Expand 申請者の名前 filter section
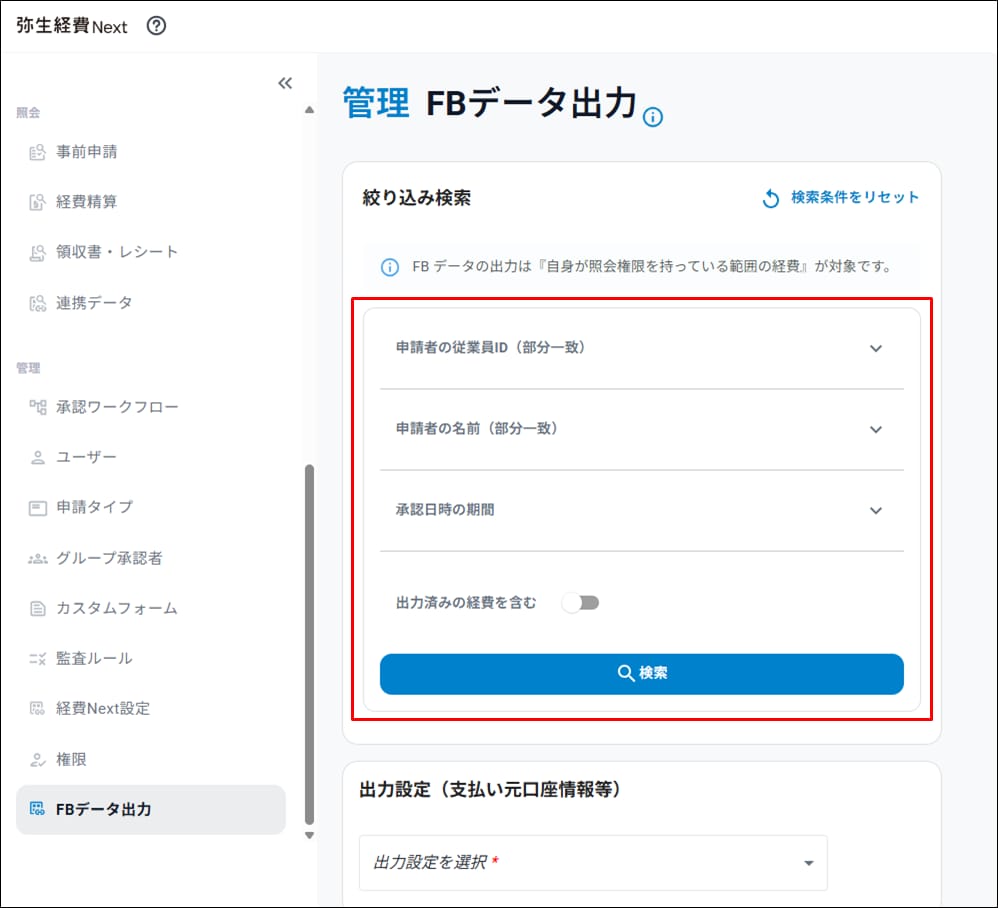998x908 pixels. [875, 430]
